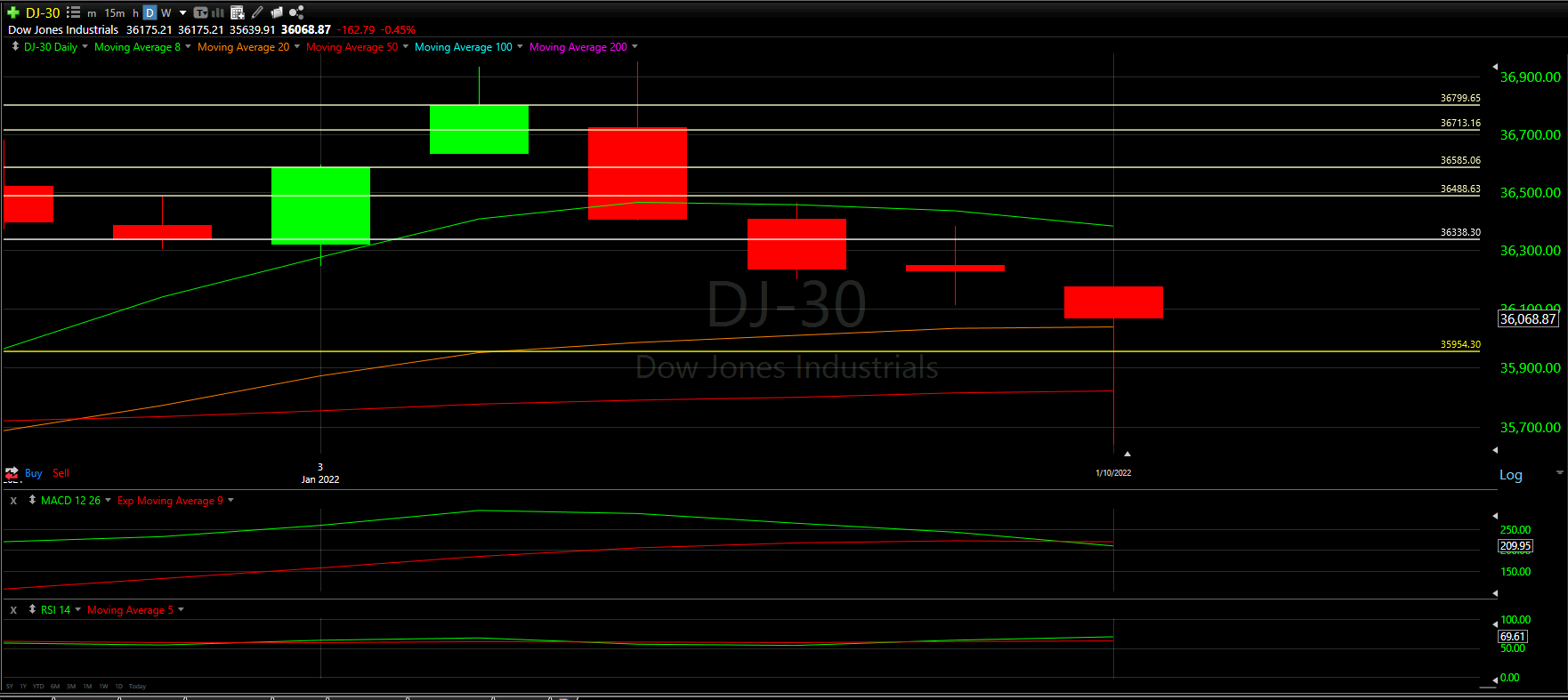Click the current price label 36,068.87
Screen dimensions: 1568x700
[1528, 319]
